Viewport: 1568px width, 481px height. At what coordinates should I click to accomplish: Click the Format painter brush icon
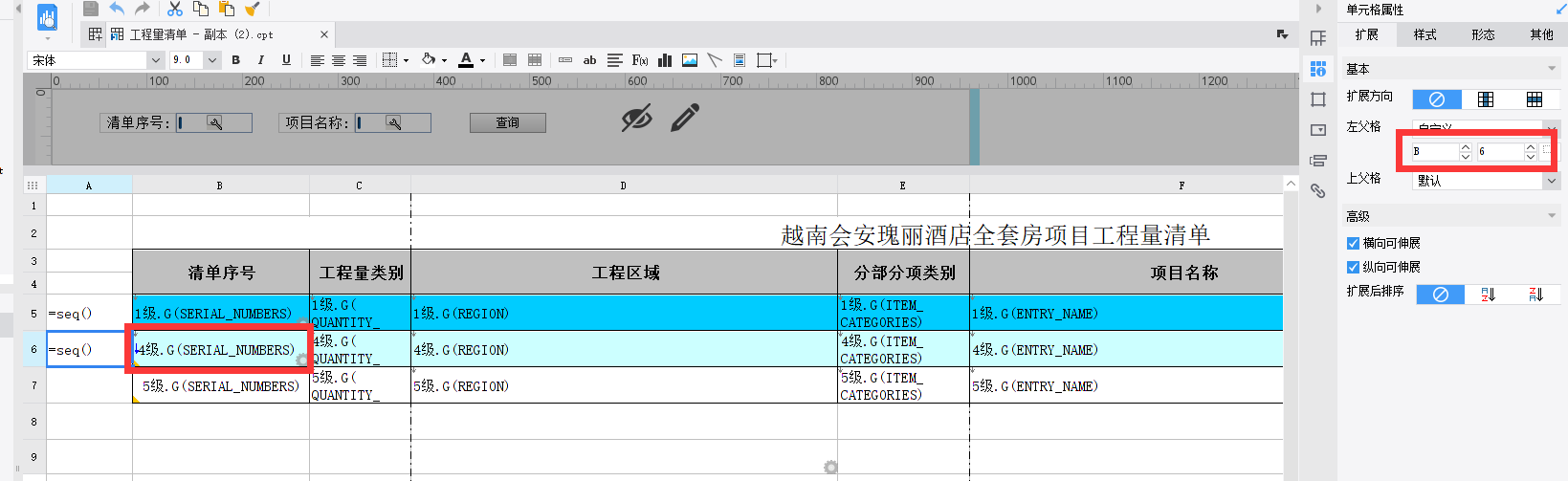[253, 9]
